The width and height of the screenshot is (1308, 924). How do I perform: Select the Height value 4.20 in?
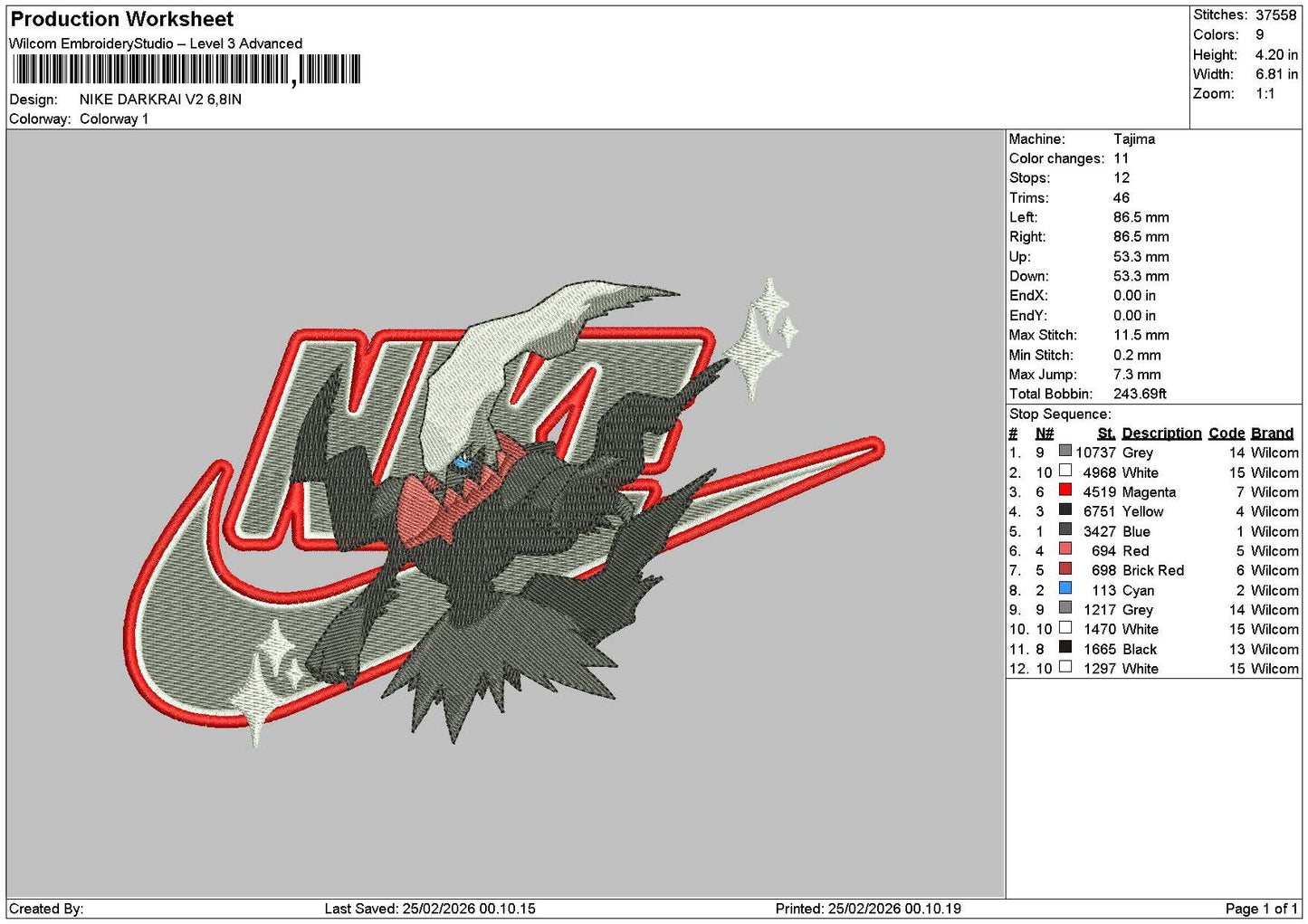pyautogui.click(x=1276, y=54)
